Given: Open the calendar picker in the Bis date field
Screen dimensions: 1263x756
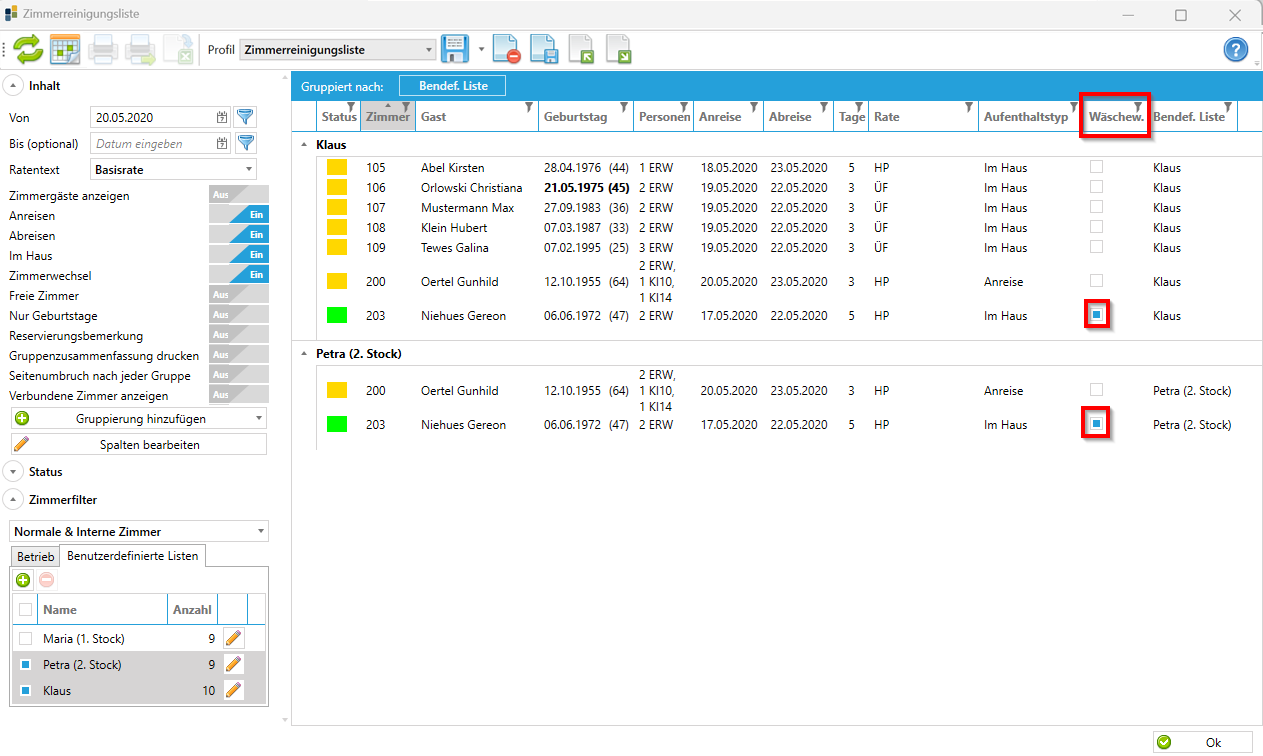Looking at the screenshot, I should [x=222, y=143].
